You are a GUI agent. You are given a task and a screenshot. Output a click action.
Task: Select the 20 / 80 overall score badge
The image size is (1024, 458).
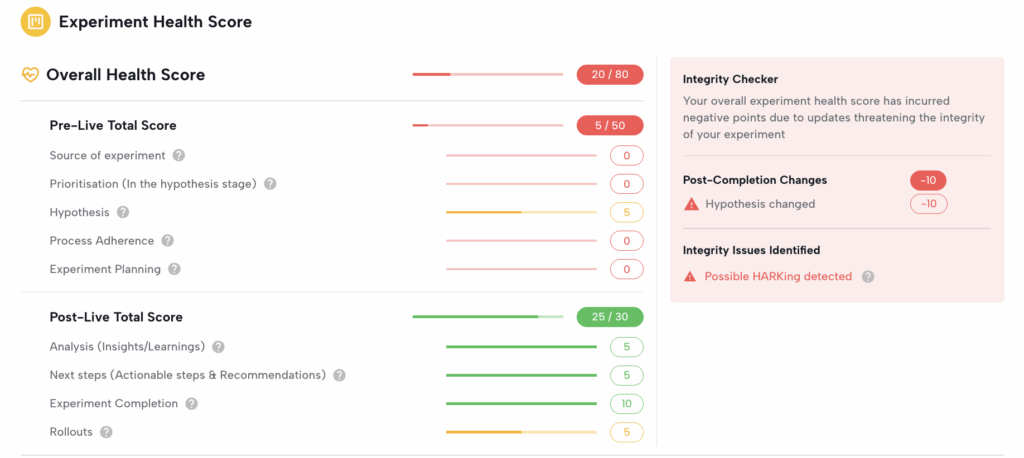[610, 74]
